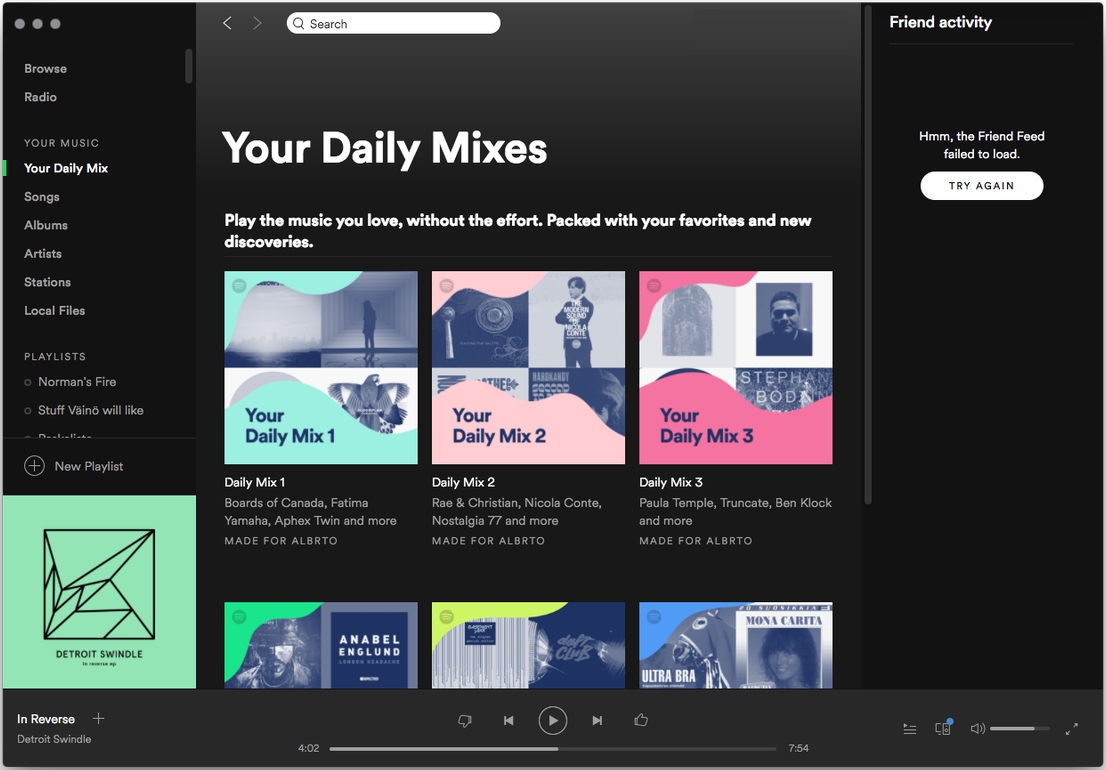The width and height of the screenshot is (1106, 770).
Task: Add In Reverse to library with plus icon
Action: 98,719
